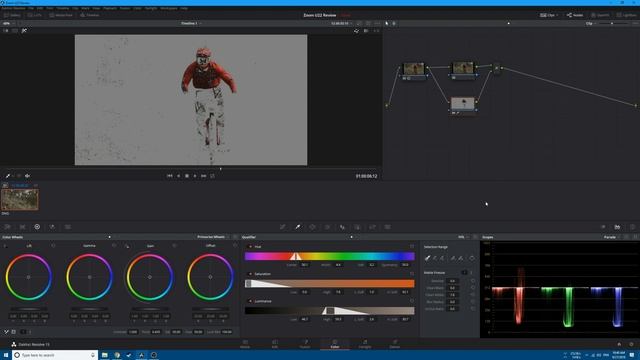The height and width of the screenshot is (360, 640).
Task: Toggle the Saturation qualifier enable dot
Action: tap(250, 274)
